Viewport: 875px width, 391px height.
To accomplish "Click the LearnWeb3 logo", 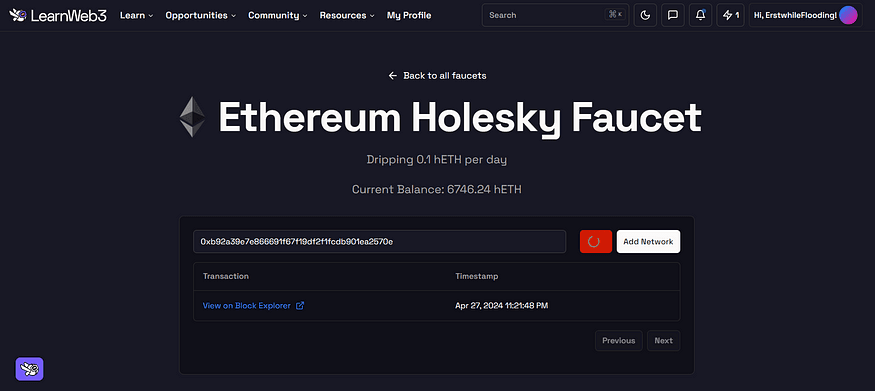I will [x=58, y=15].
